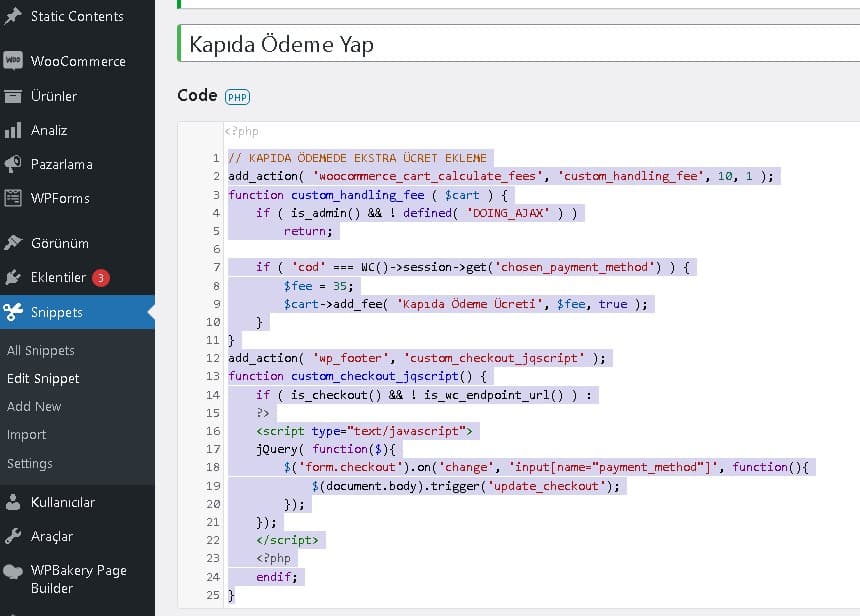Go to All Snippets
The image size is (860, 616).
tap(41, 351)
